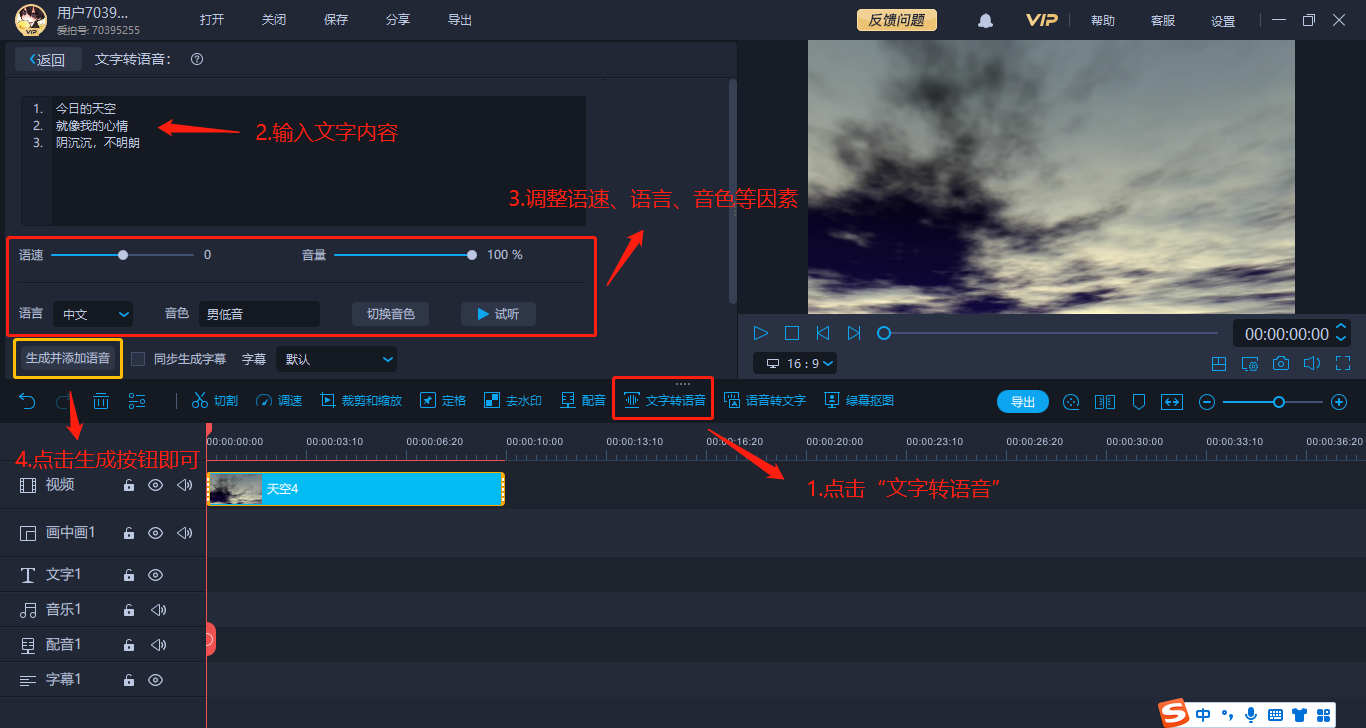Select the 切割 split tool

[214, 401]
